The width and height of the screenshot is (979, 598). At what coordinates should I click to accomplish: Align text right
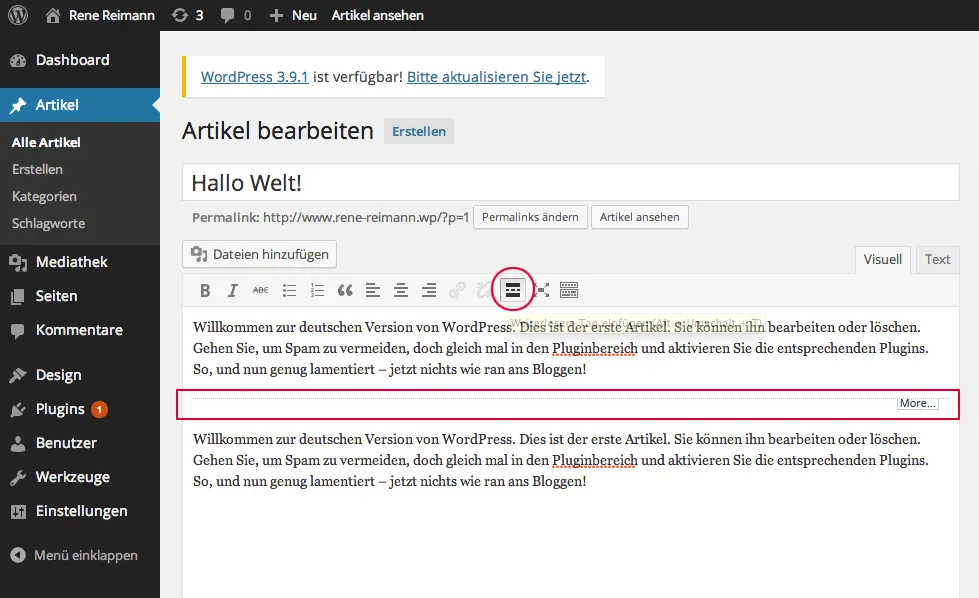pos(429,290)
